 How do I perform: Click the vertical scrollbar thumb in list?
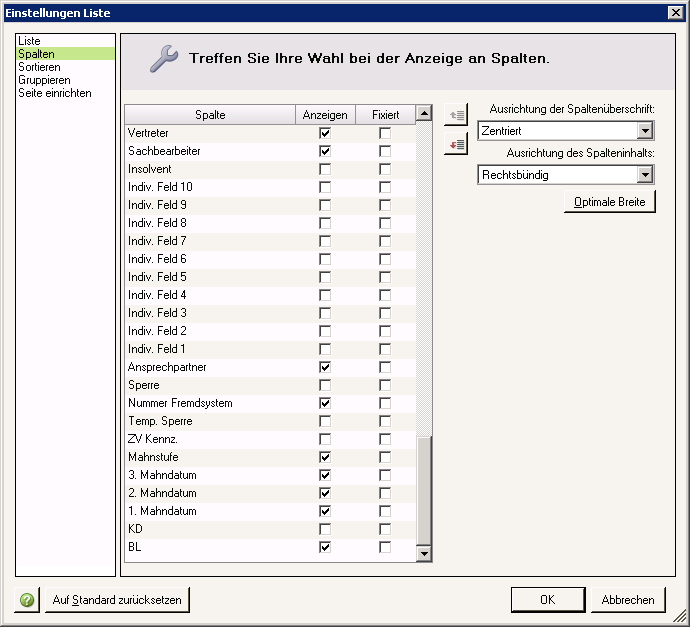pos(424,491)
